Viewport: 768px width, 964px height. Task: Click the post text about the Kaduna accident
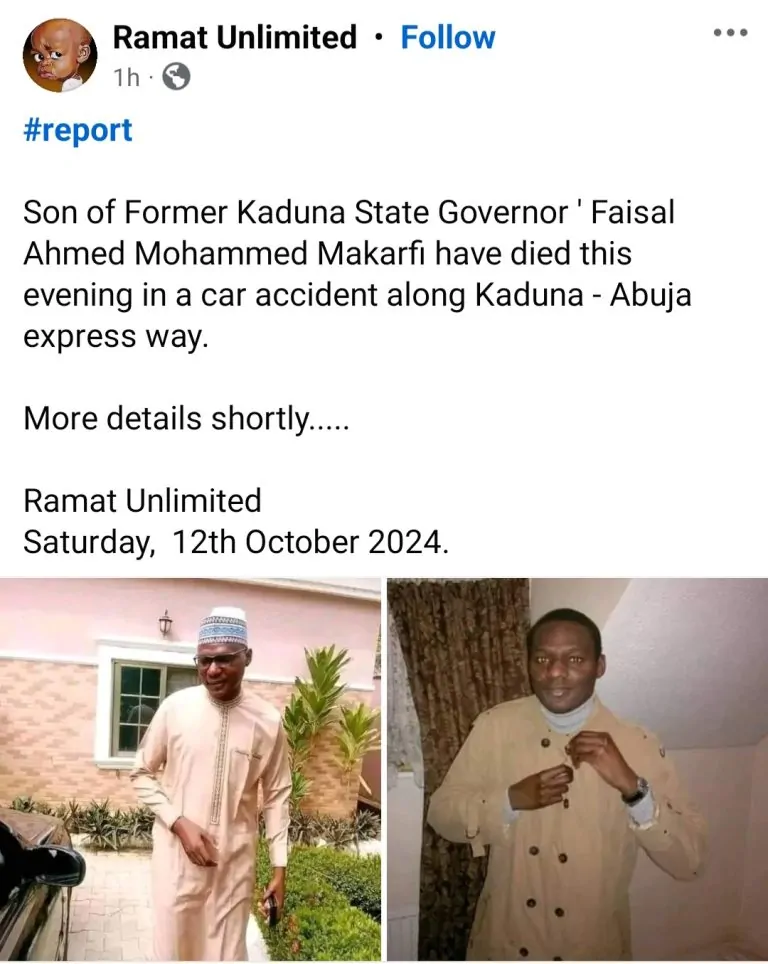[x=330, y=274]
